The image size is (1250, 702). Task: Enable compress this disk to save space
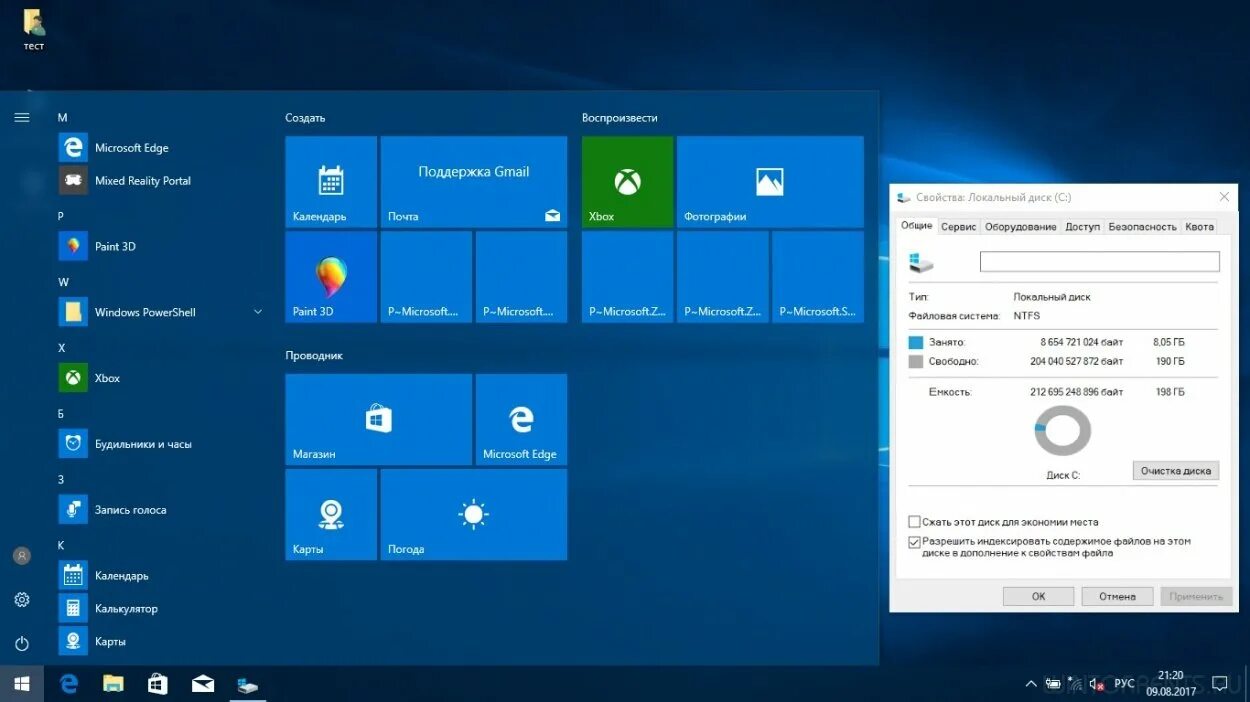[x=914, y=521]
